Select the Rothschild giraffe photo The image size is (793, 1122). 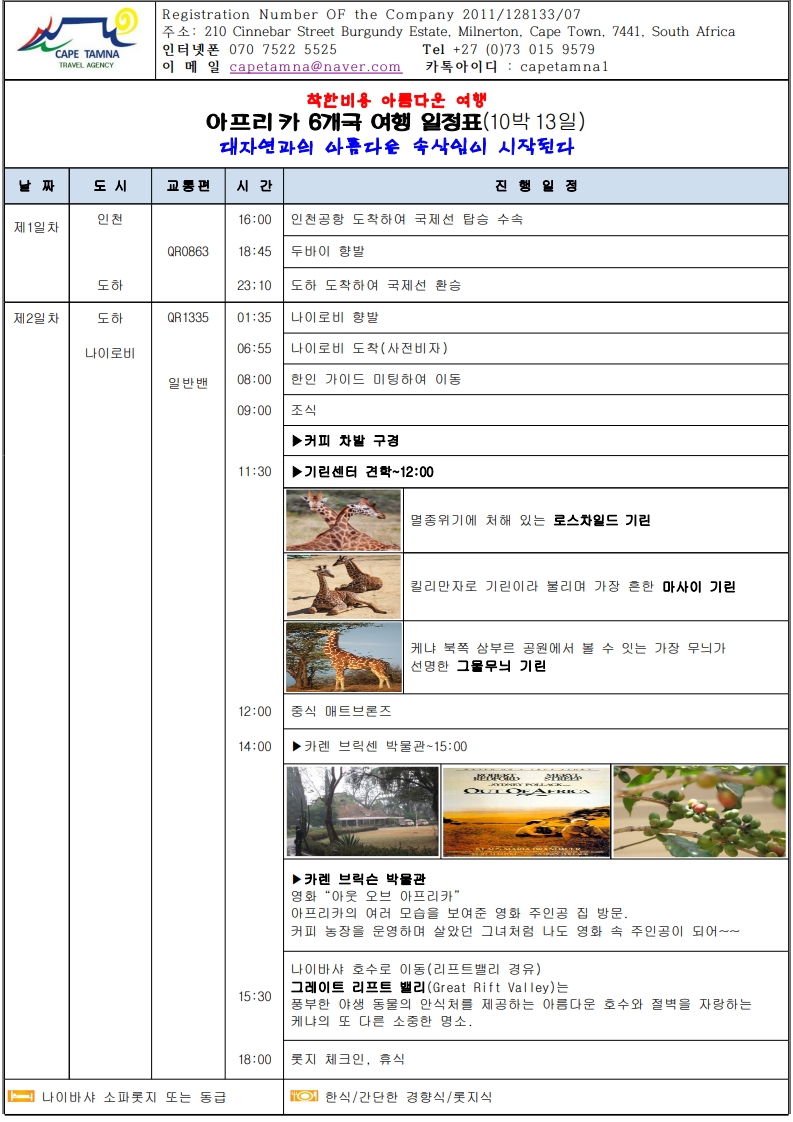pos(343,520)
